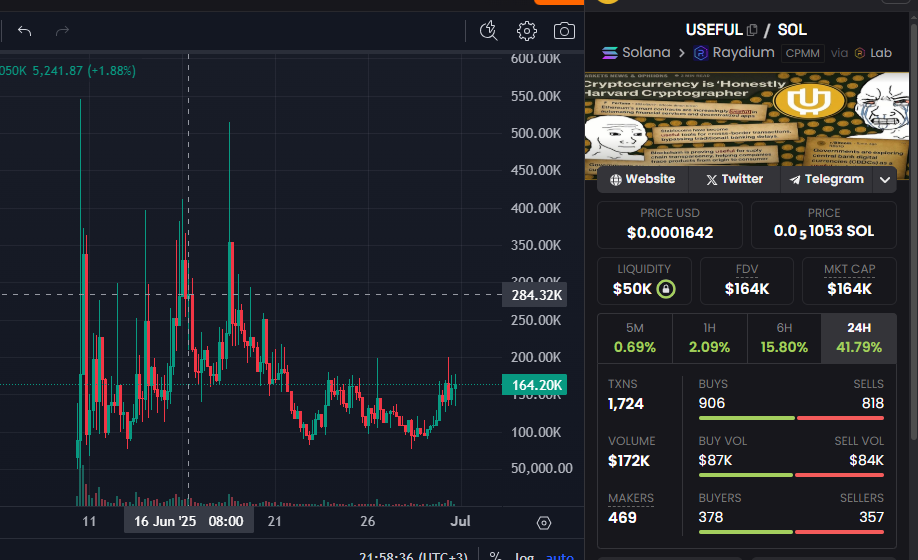This screenshot has height=560, width=918.
Task: Click the buyers versus sellers ratio bar
Action: point(791,532)
